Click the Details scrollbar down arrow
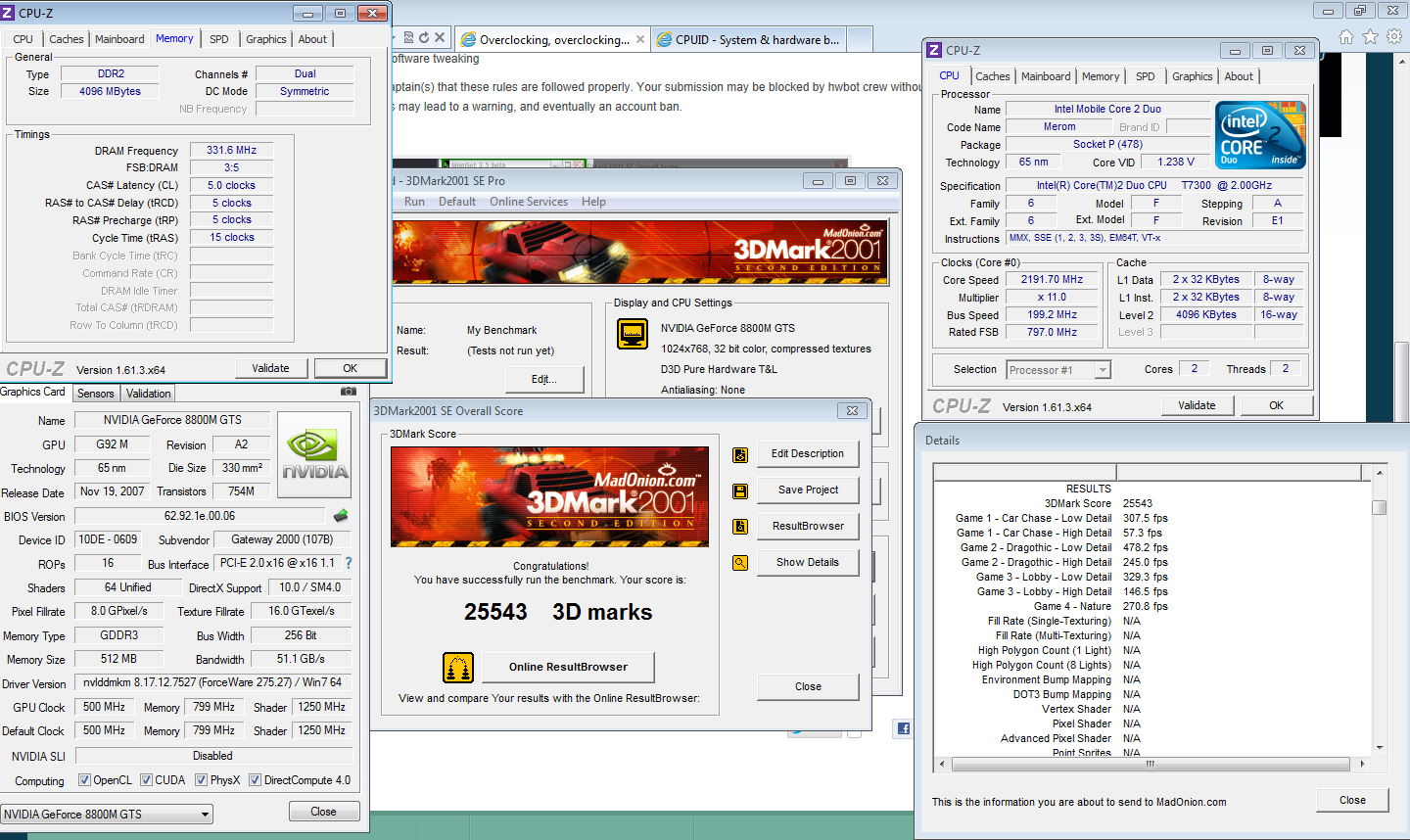 (1380, 748)
